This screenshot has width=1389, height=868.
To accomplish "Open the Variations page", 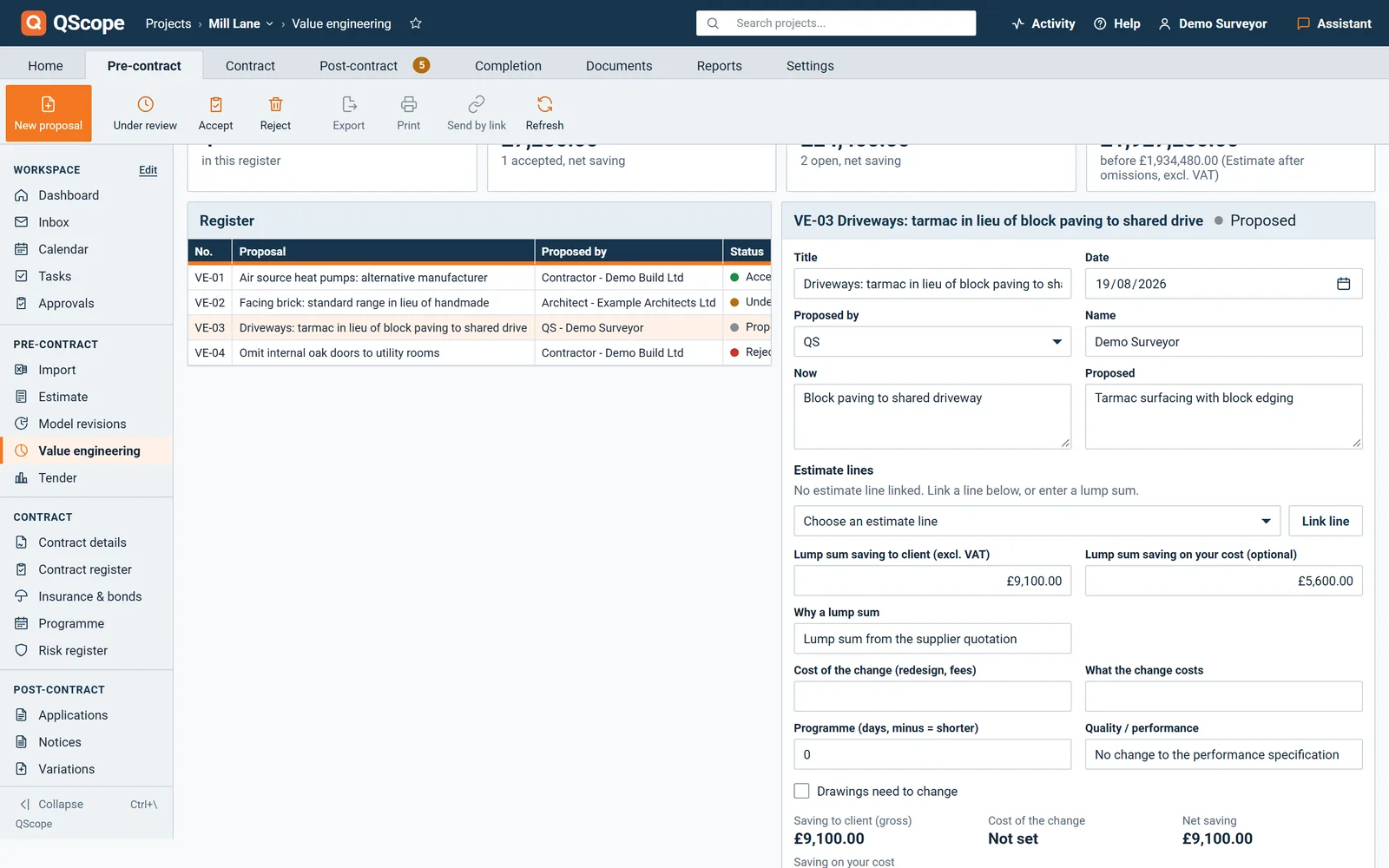I will tap(86, 769).
